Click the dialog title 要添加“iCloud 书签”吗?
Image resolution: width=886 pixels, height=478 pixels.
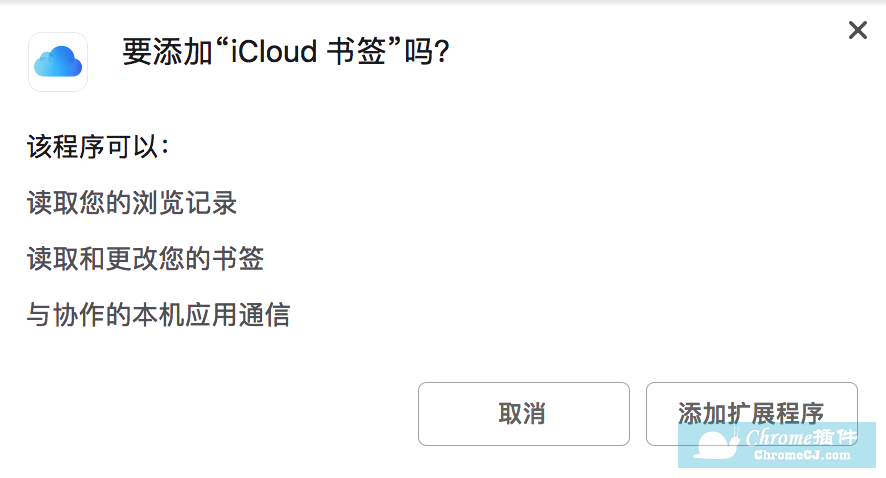(285, 52)
